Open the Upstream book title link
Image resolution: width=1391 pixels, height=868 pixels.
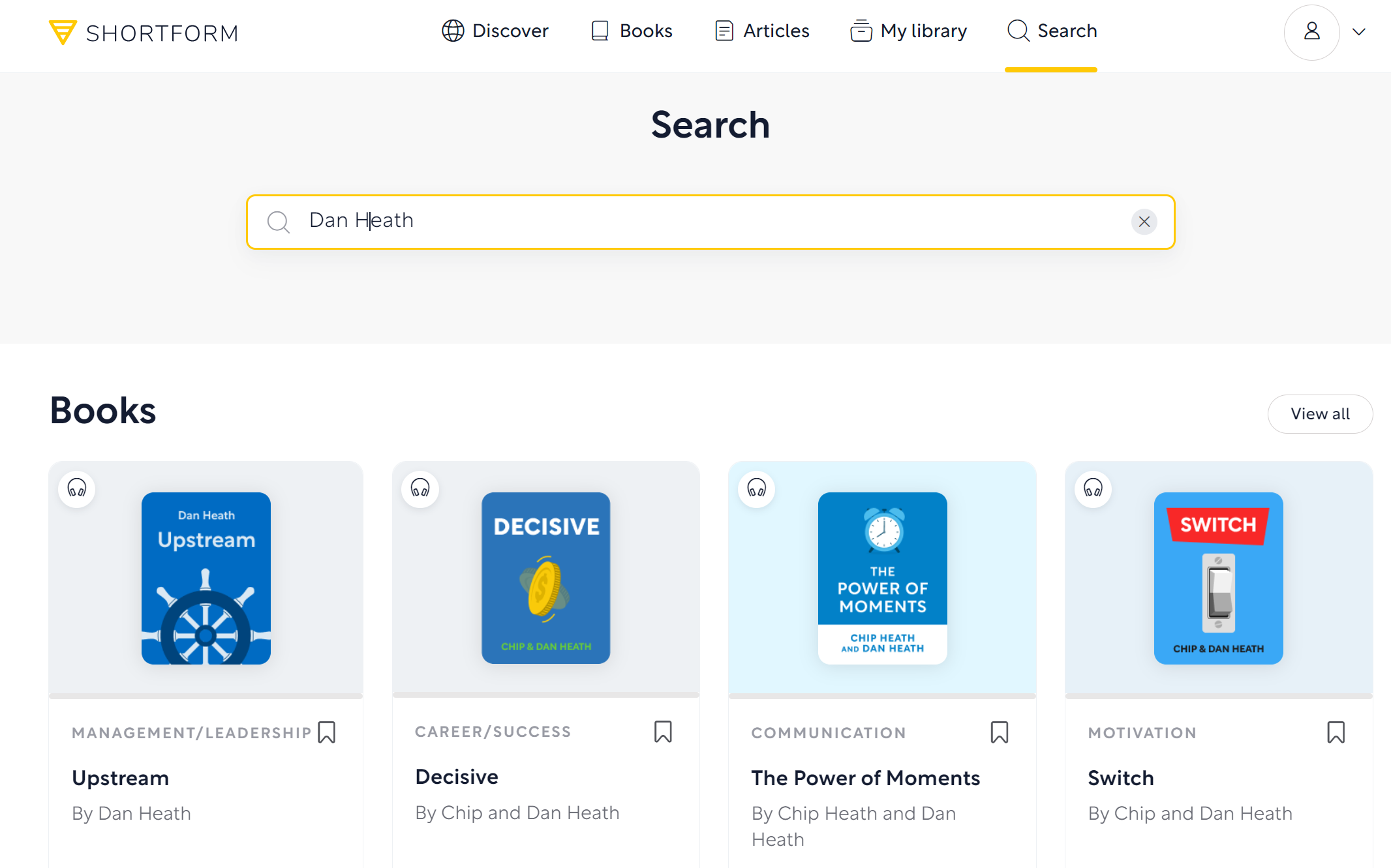[121, 778]
